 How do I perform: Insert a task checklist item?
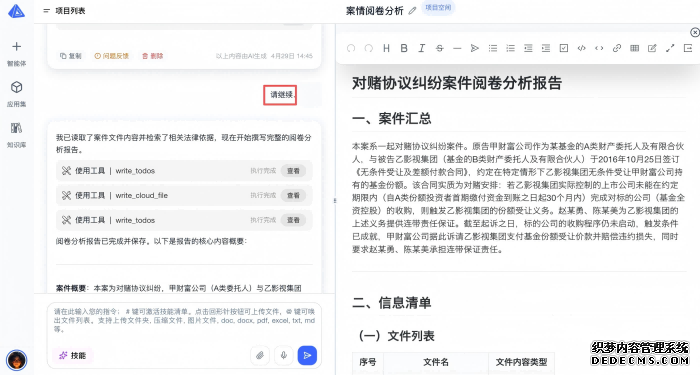(564, 48)
